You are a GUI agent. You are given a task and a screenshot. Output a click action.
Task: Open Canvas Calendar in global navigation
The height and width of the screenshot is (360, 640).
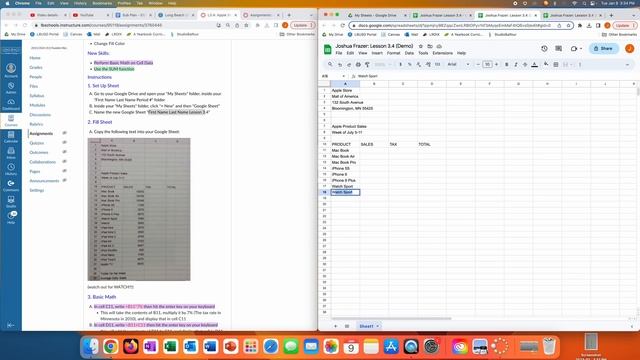(x=11, y=137)
